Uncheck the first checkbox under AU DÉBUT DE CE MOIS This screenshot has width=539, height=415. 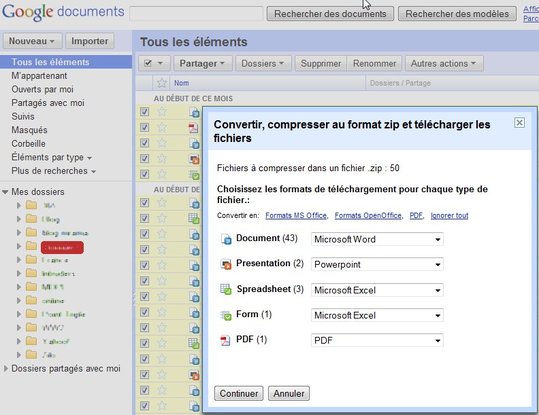(x=144, y=112)
